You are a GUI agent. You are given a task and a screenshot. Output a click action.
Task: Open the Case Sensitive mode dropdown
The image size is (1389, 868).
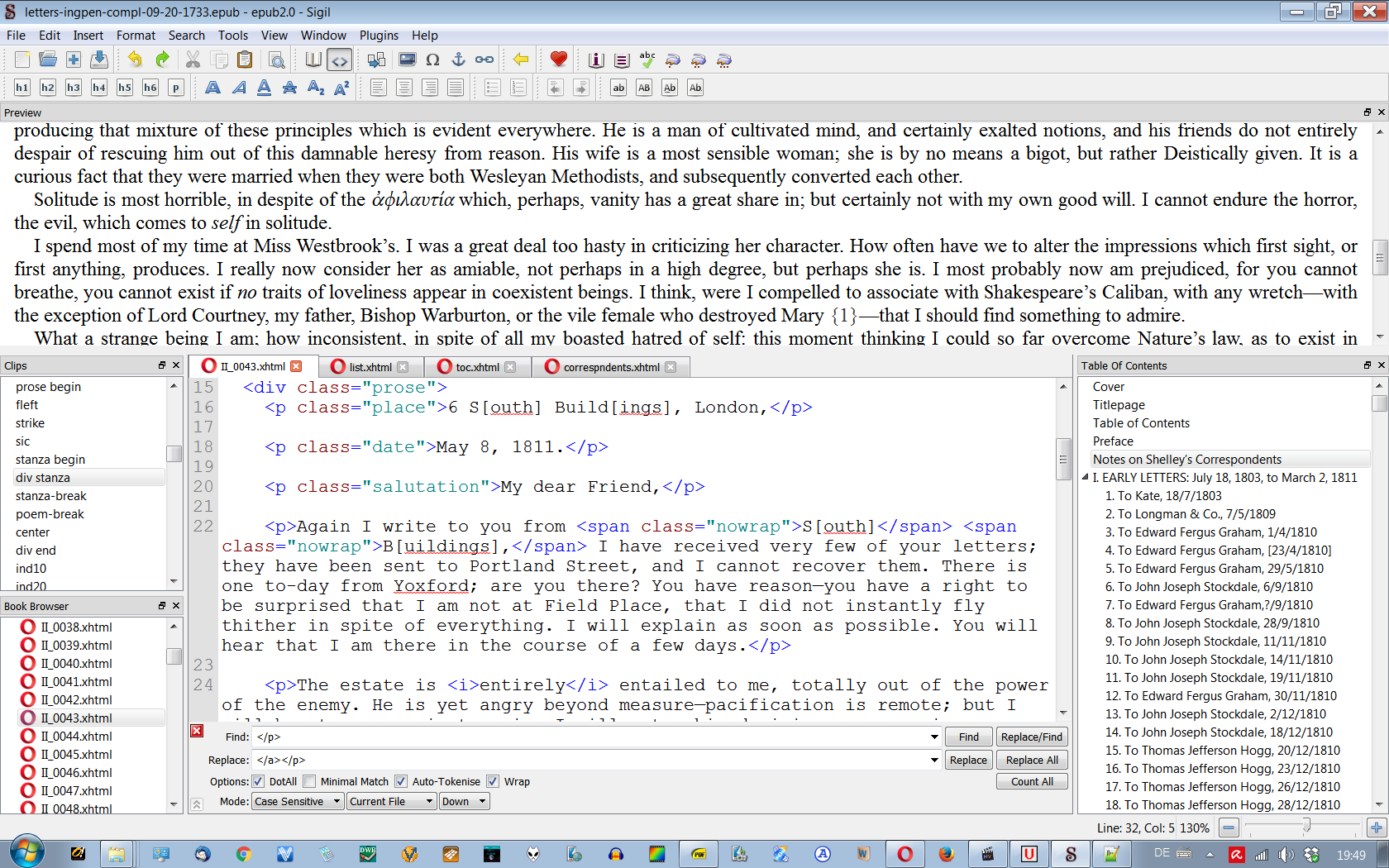pyautogui.click(x=298, y=801)
